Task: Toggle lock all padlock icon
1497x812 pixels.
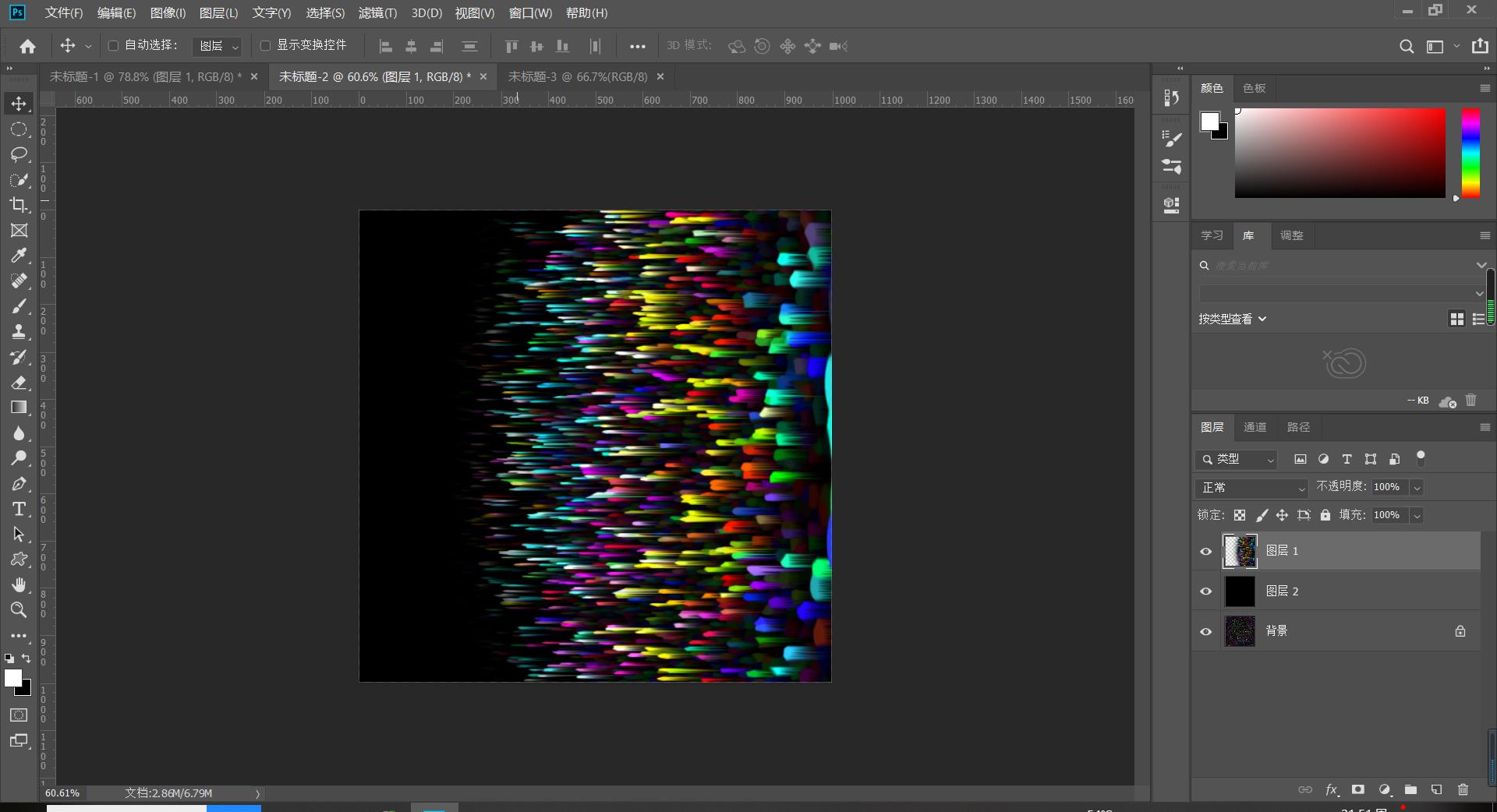Action: click(x=1325, y=515)
